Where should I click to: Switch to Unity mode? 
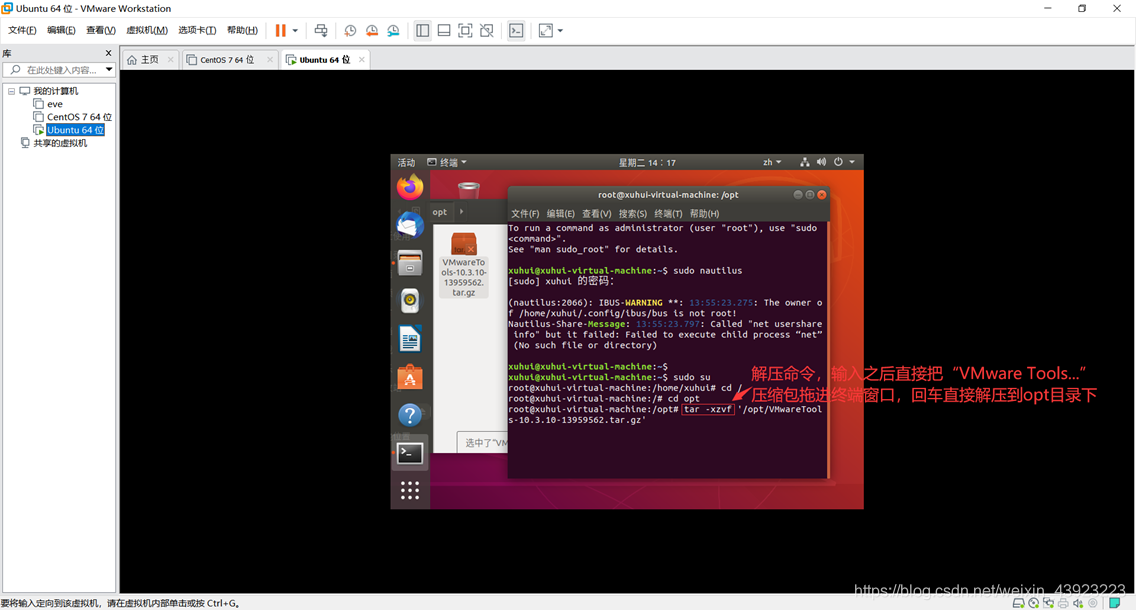[x=487, y=30]
